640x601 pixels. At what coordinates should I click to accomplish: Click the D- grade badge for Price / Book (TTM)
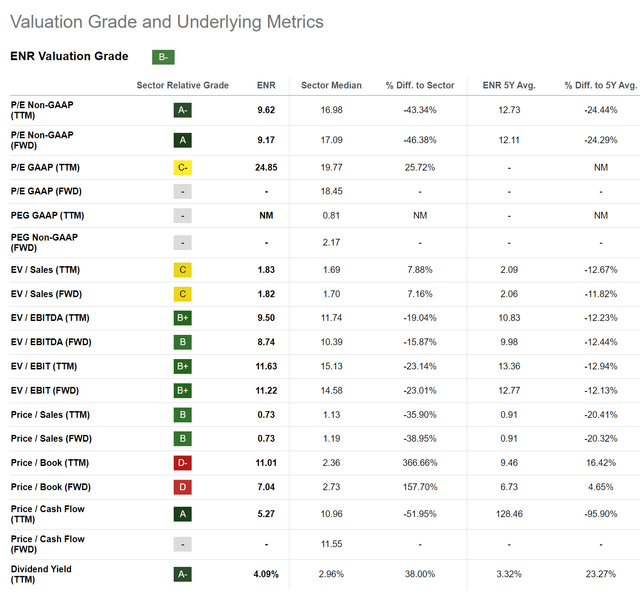pyautogui.click(x=182, y=463)
